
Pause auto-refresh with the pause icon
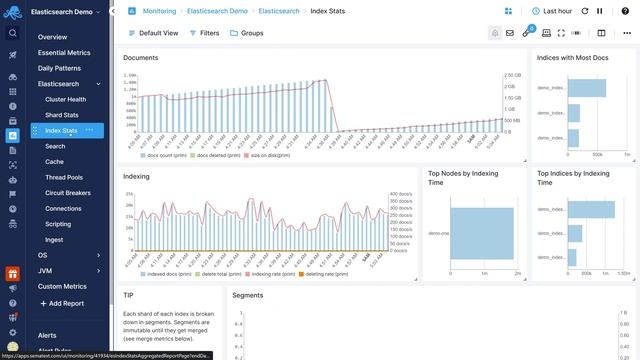coord(600,11)
